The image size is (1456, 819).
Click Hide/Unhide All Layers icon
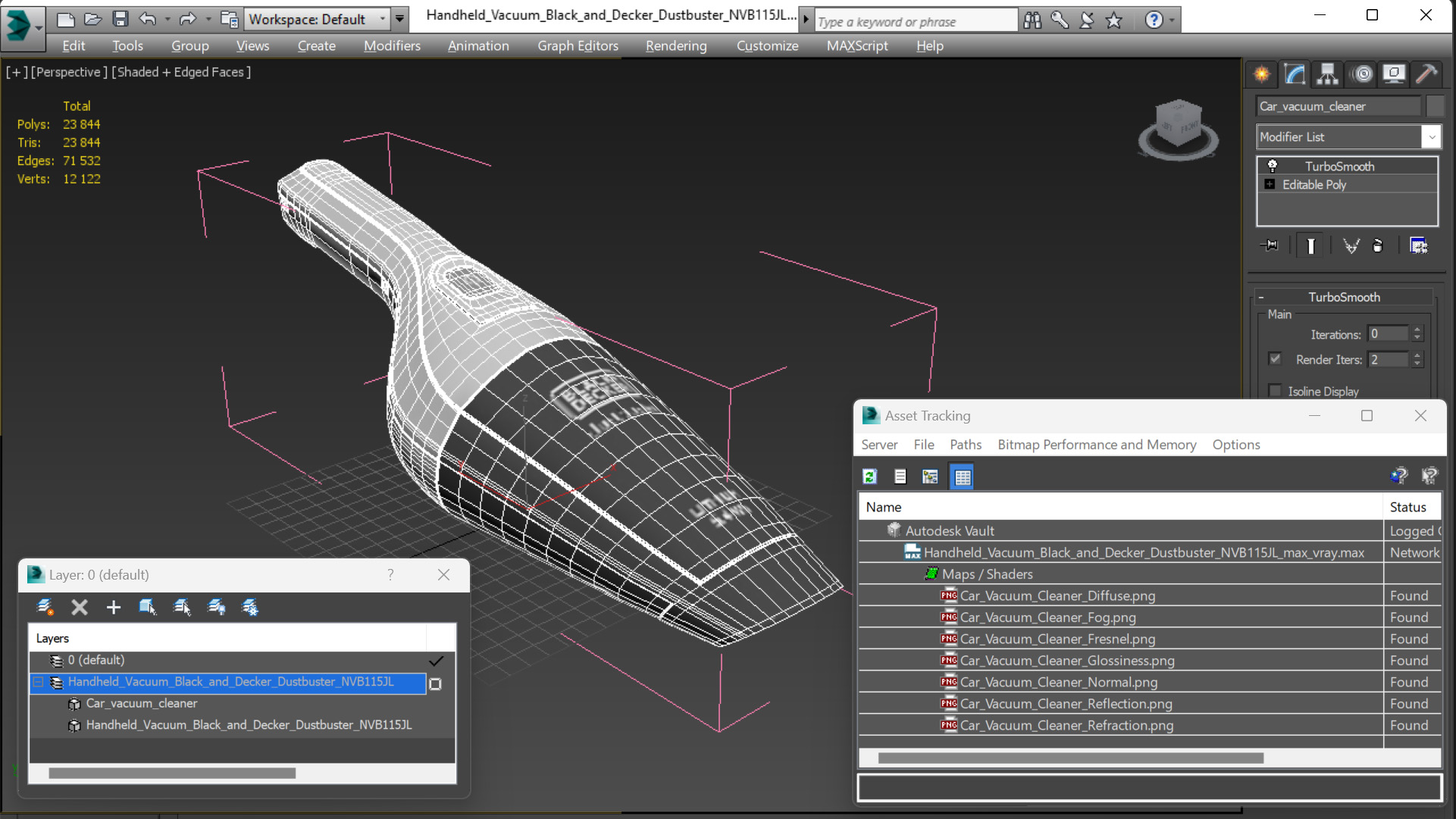pyautogui.click(x=217, y=607)
